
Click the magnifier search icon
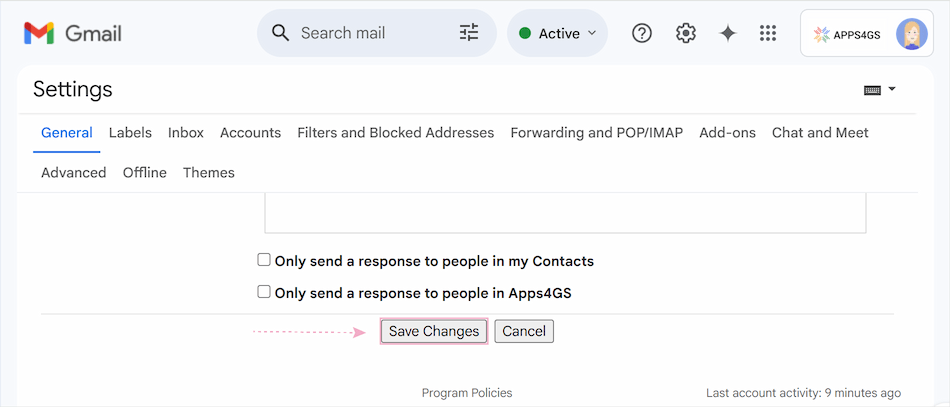281,33
